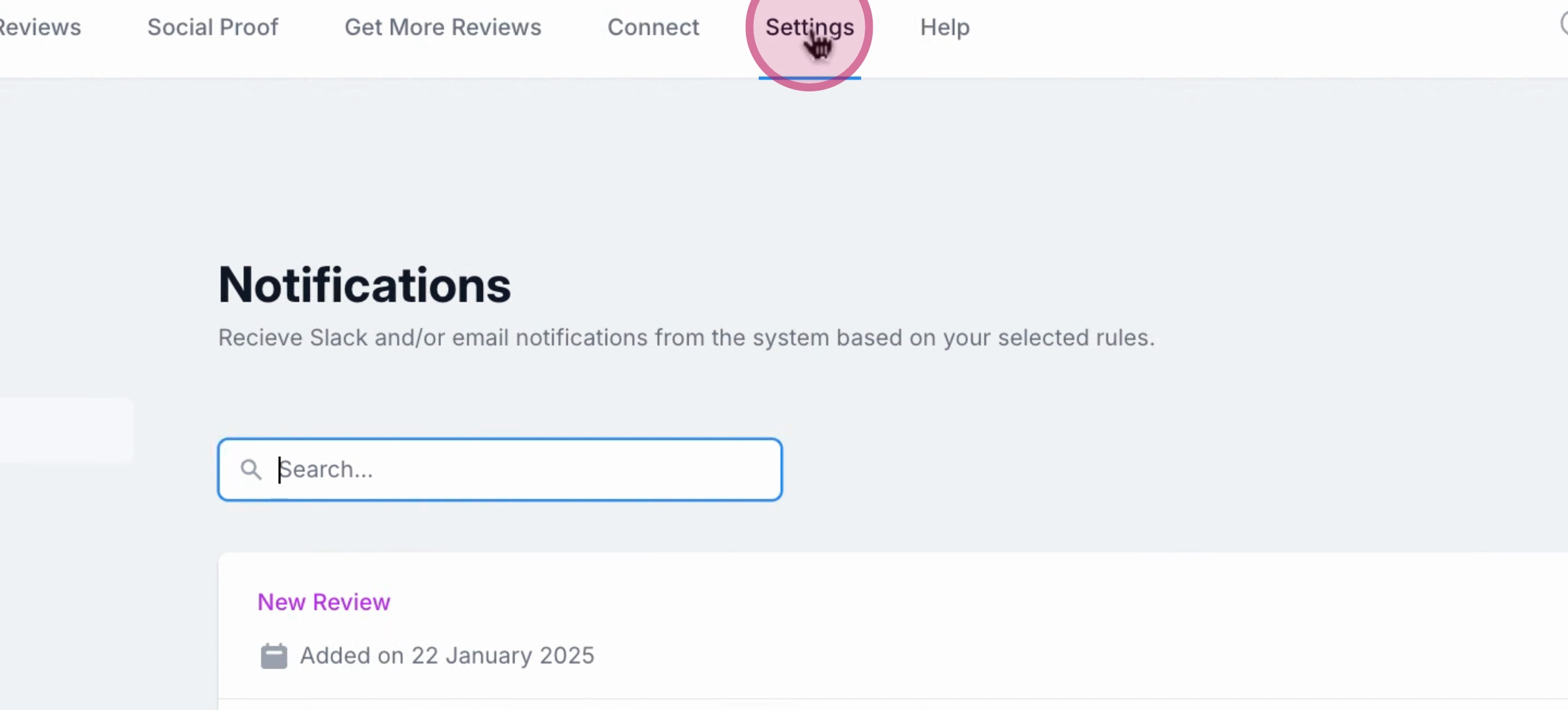Image resolution: width=1568 pixels, height=710 pixels.
Task: Select the highlighted left sidebar item
Action: pyautogui.click(x=66, y=430)
